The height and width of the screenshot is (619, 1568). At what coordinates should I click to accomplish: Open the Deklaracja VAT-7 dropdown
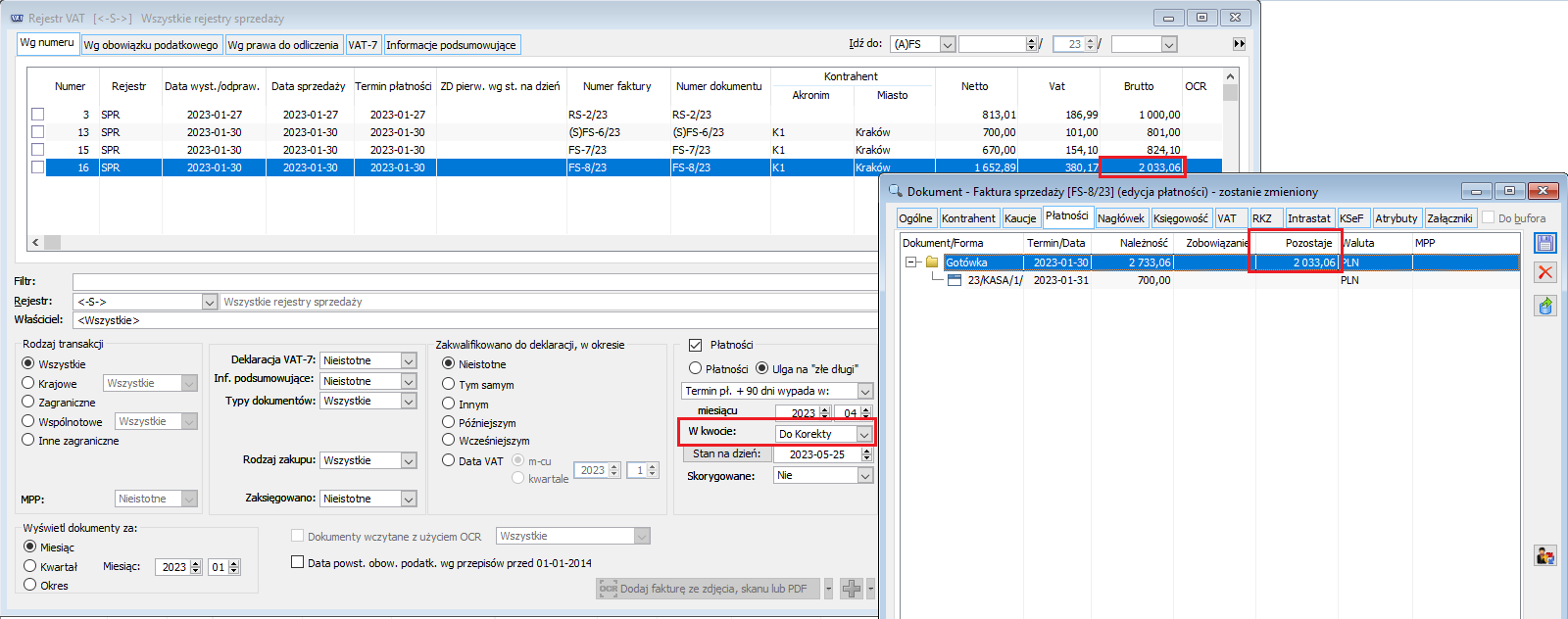click(x=409, y=360)
